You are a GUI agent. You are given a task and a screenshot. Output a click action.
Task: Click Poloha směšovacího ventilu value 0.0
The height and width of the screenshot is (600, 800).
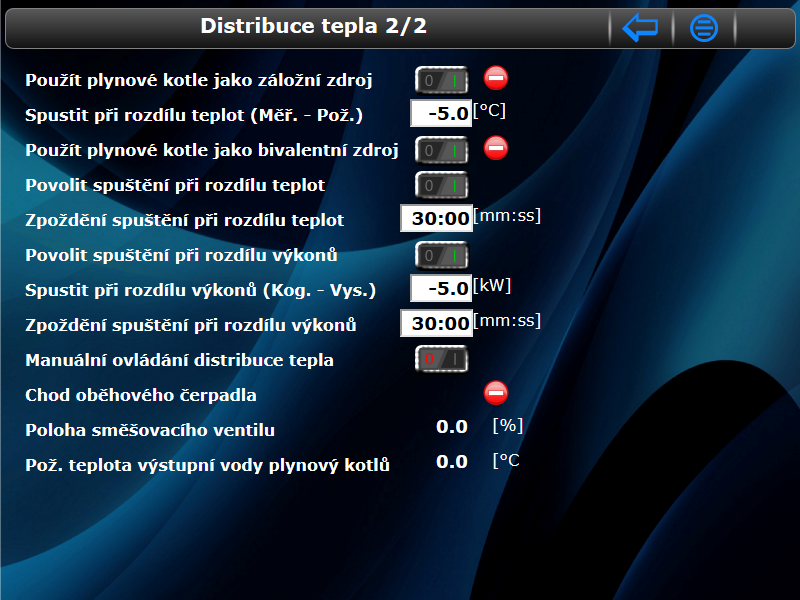(452, 427)
